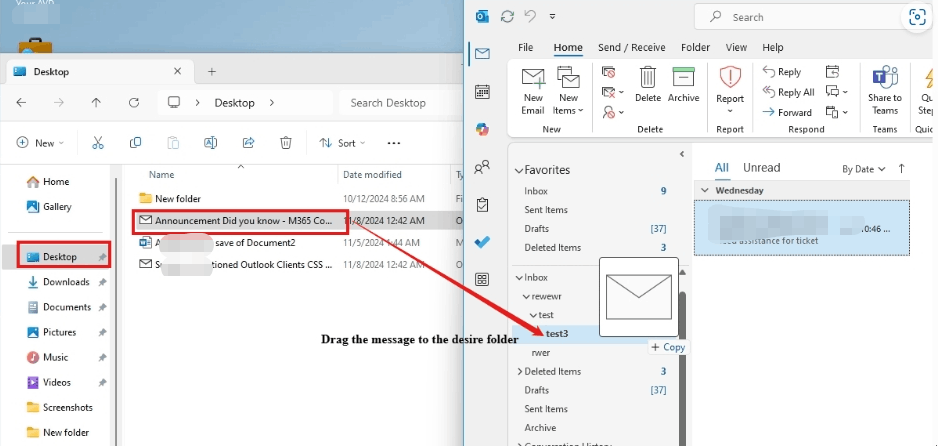Open the New Items dropdown
The image size is (938, 446).
(x=568, y=91)
